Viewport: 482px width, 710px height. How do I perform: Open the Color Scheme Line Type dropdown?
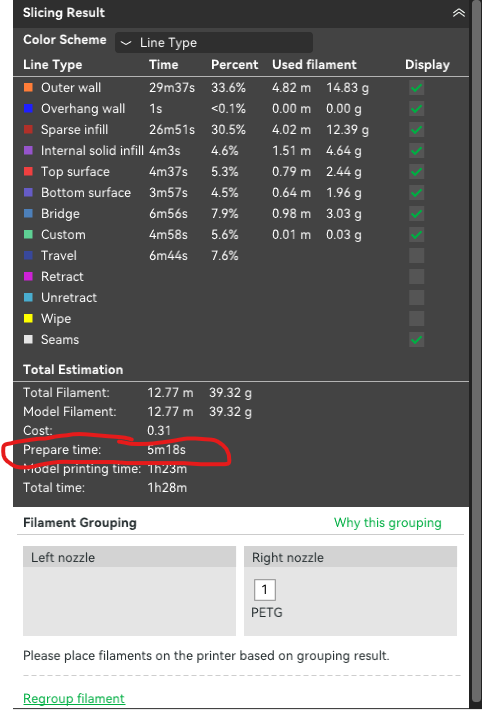(214, 43)
